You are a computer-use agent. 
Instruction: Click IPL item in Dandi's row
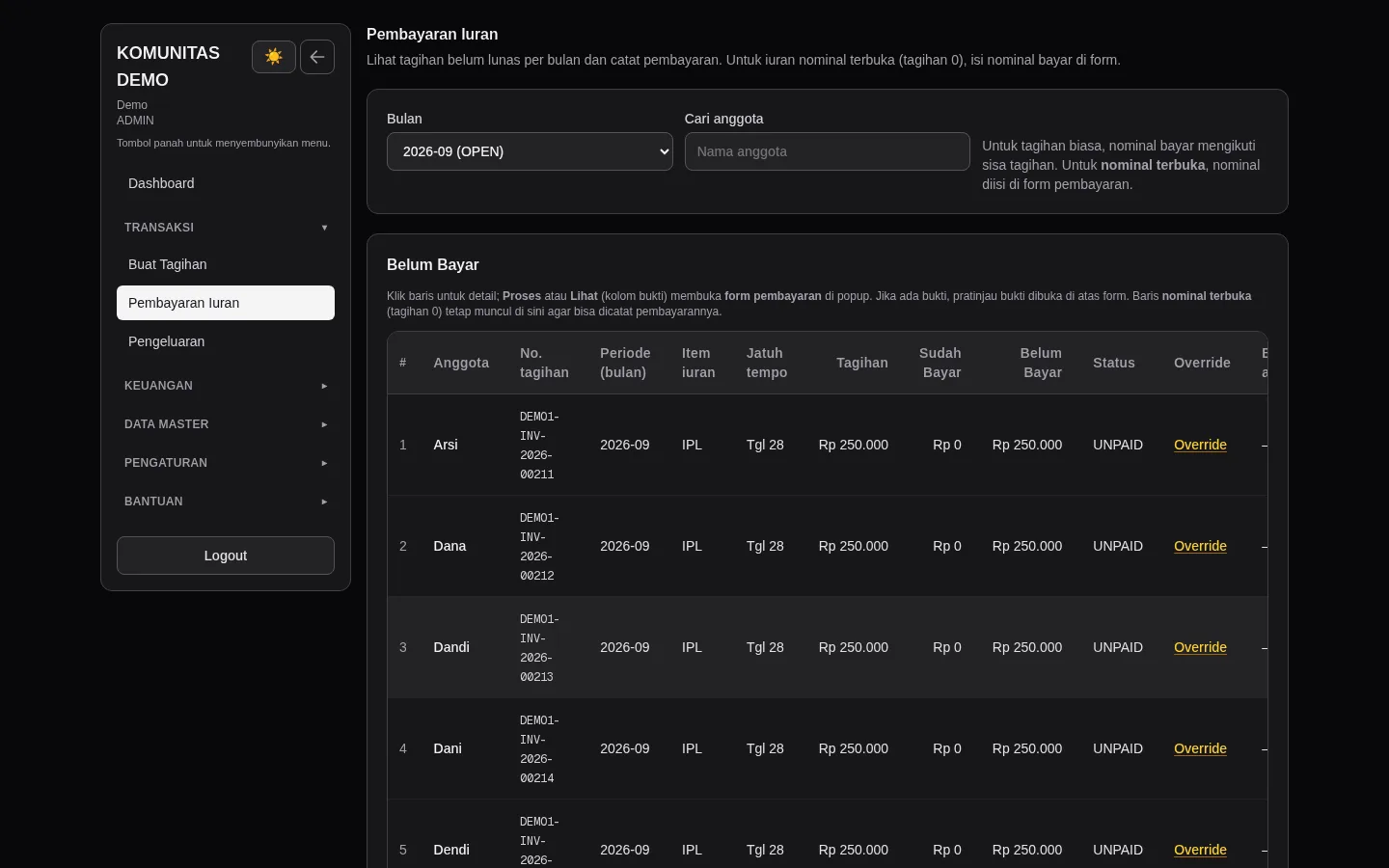pos(693,647)
